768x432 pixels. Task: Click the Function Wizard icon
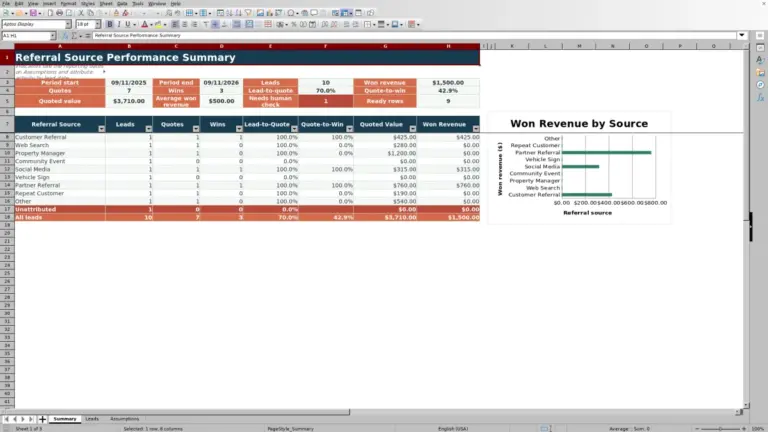tap(65, 35)
